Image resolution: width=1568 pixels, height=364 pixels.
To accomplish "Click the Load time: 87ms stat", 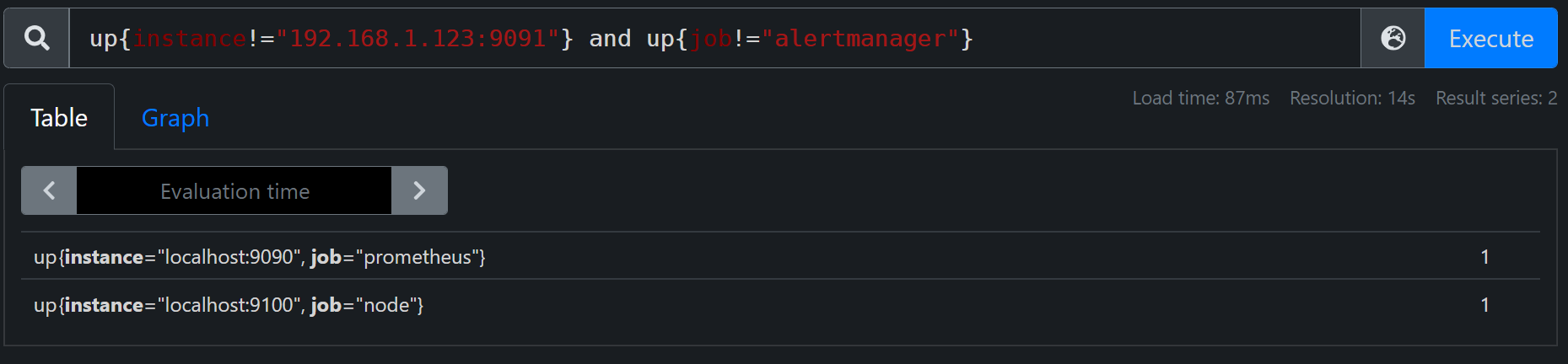I will pyautogui.click(x=1200, y=98).
